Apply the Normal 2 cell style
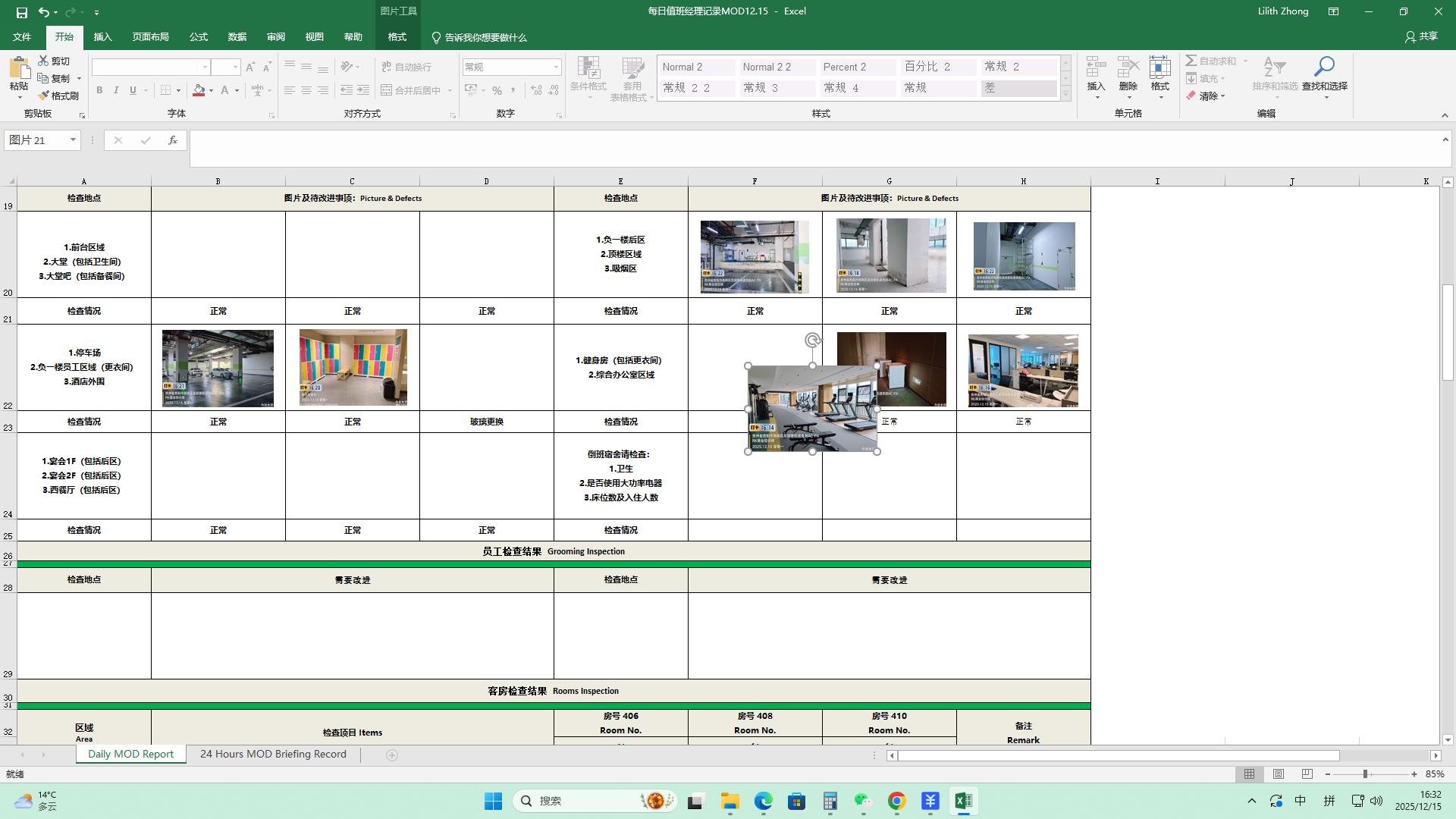Screen dimensions: 1456x819 coord(696,67)
